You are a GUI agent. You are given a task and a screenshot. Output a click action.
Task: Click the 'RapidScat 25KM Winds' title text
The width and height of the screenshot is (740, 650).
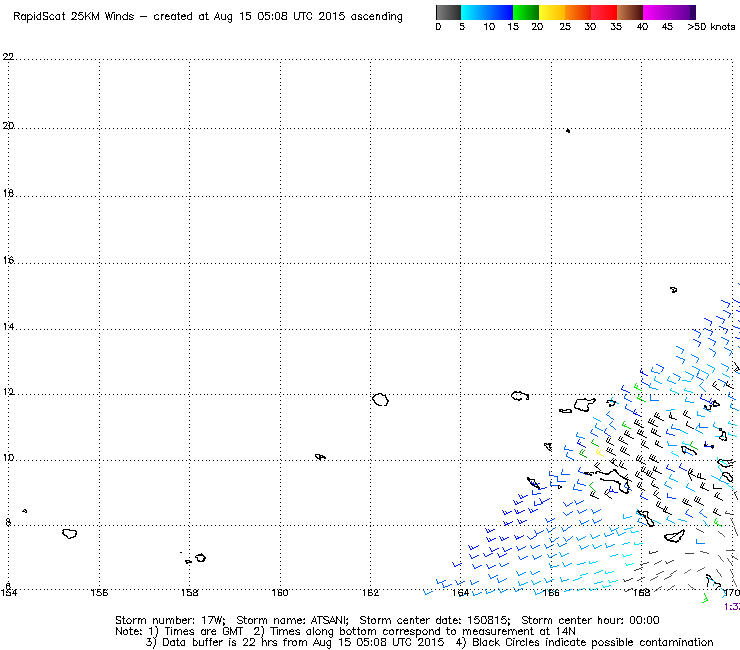click(74, 16)
